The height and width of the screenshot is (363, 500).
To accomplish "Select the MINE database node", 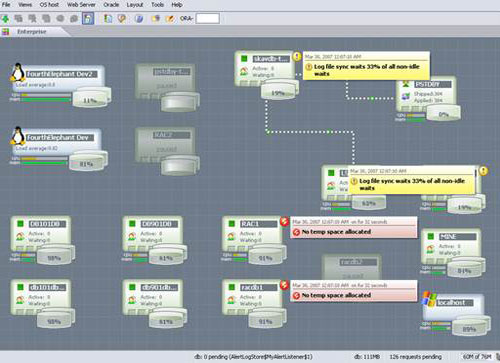I will (x=451, y=247).
